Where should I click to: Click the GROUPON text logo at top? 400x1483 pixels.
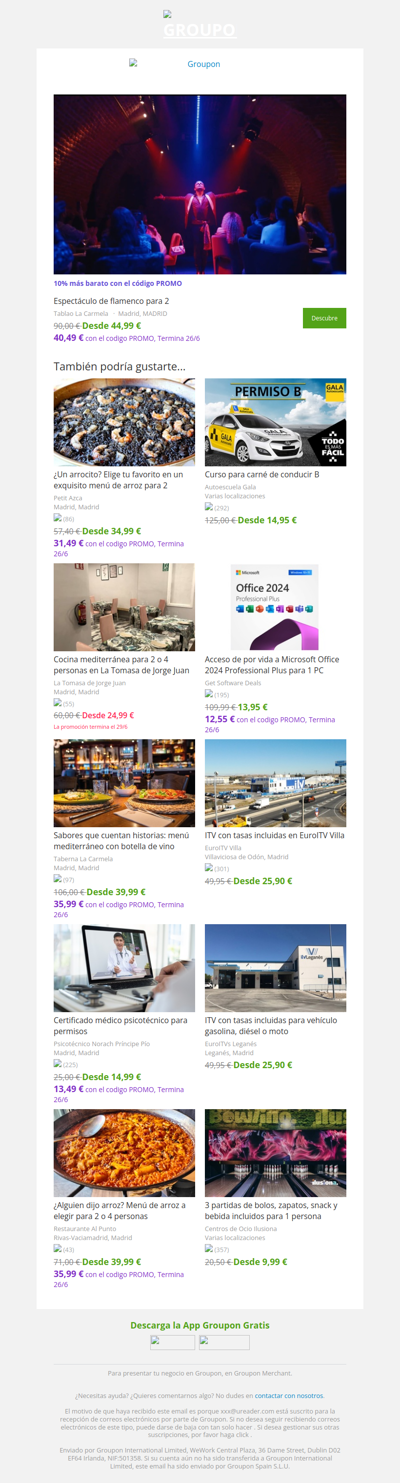click(200, 28)
